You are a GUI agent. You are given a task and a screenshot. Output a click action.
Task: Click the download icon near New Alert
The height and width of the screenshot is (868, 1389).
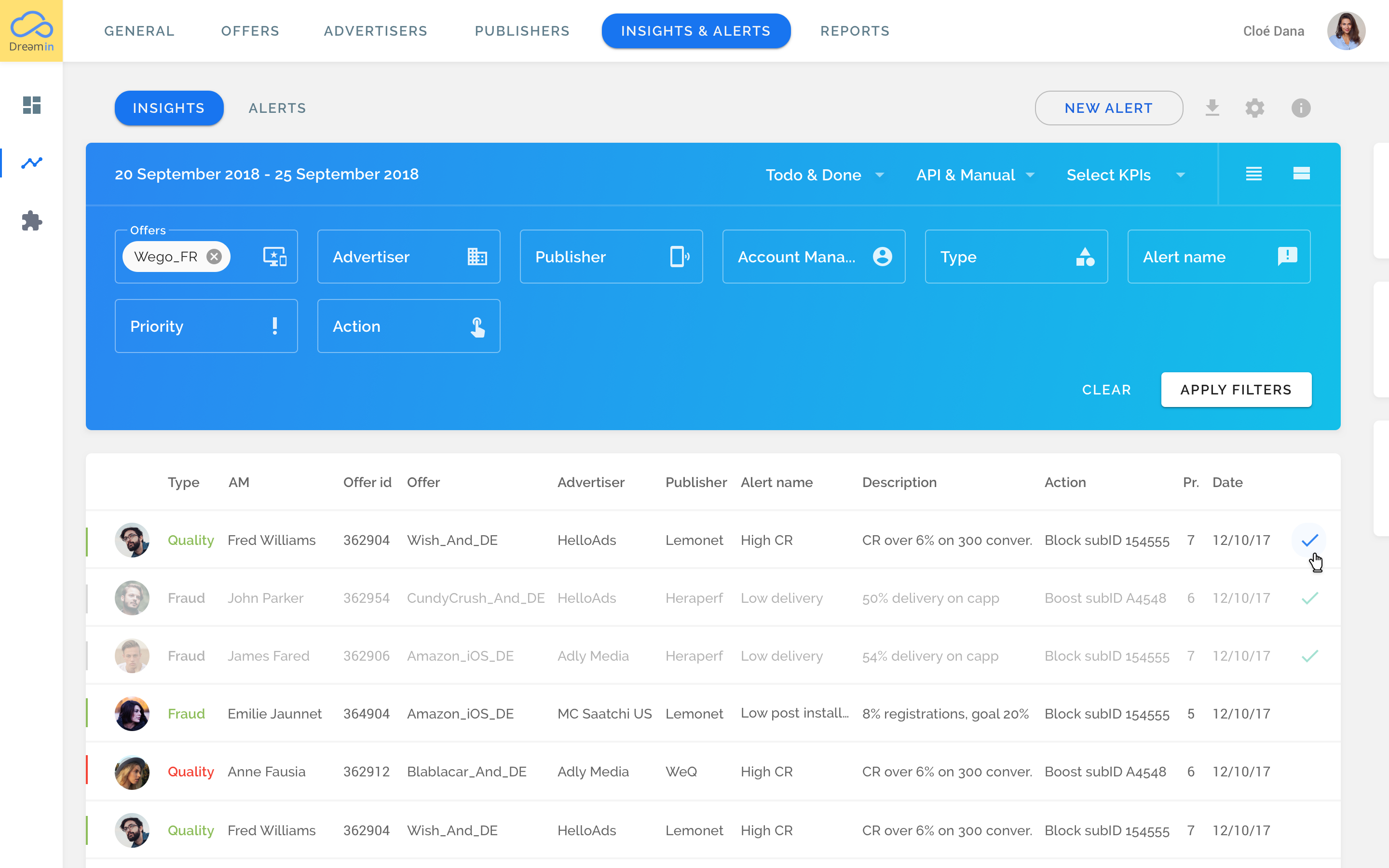[1212, 108]
